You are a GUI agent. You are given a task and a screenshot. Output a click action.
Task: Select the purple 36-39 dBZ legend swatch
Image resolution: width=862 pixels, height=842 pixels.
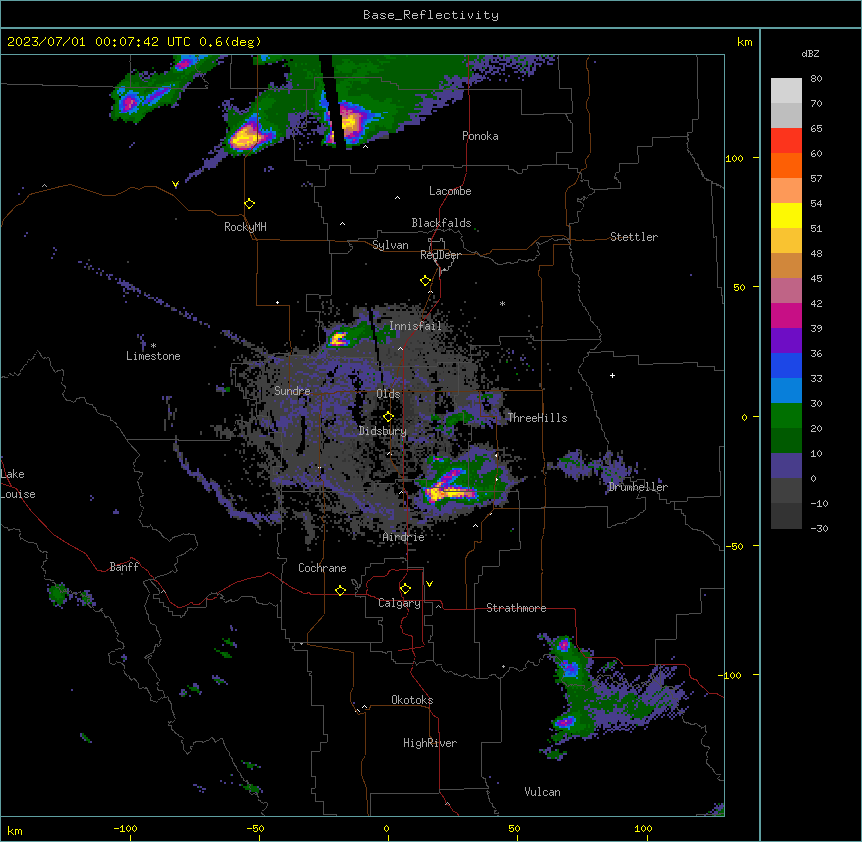[786, 341]
